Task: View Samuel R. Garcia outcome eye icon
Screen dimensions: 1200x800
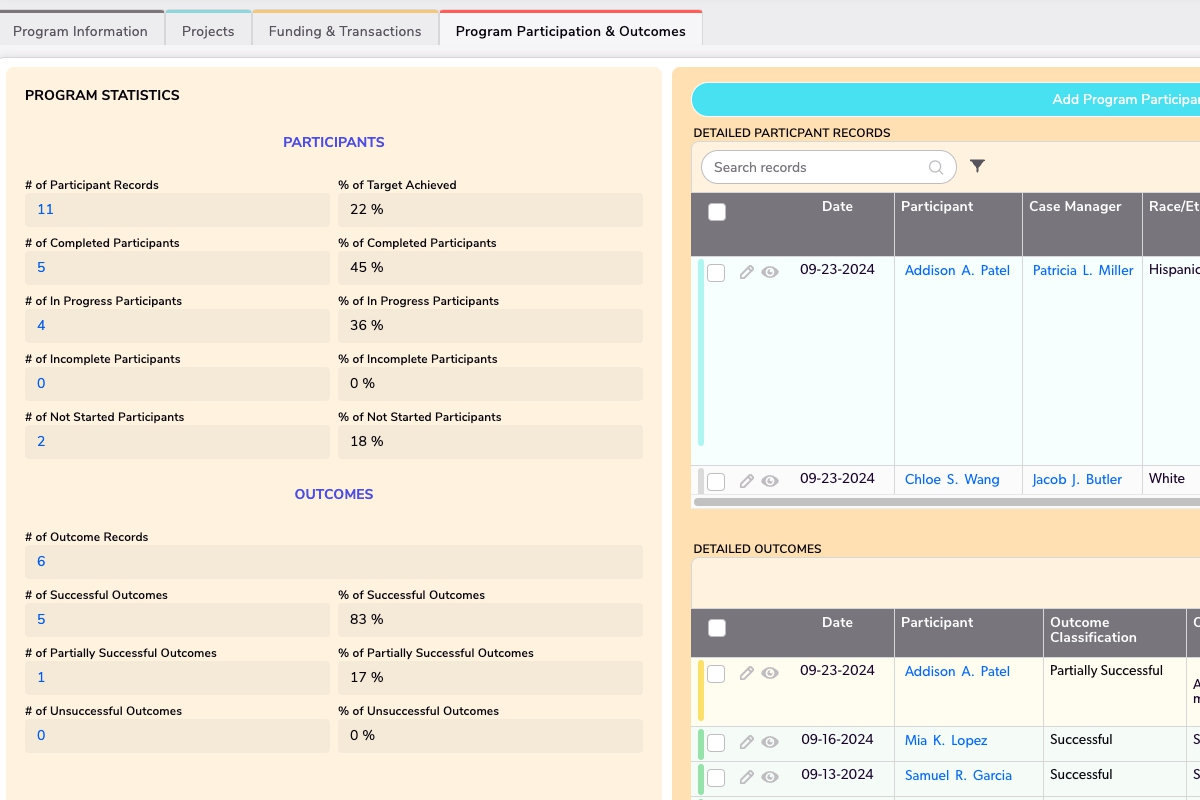Action: coord(770,777)
